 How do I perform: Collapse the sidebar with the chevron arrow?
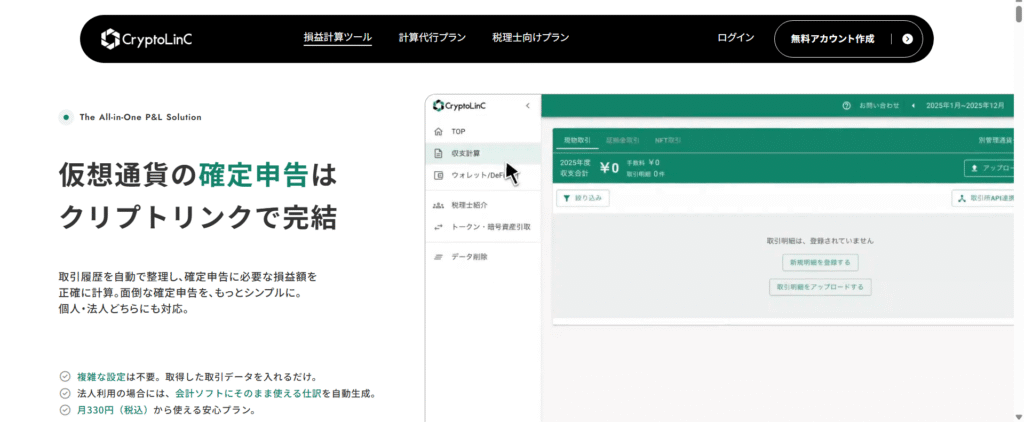(x=528, y=105)
